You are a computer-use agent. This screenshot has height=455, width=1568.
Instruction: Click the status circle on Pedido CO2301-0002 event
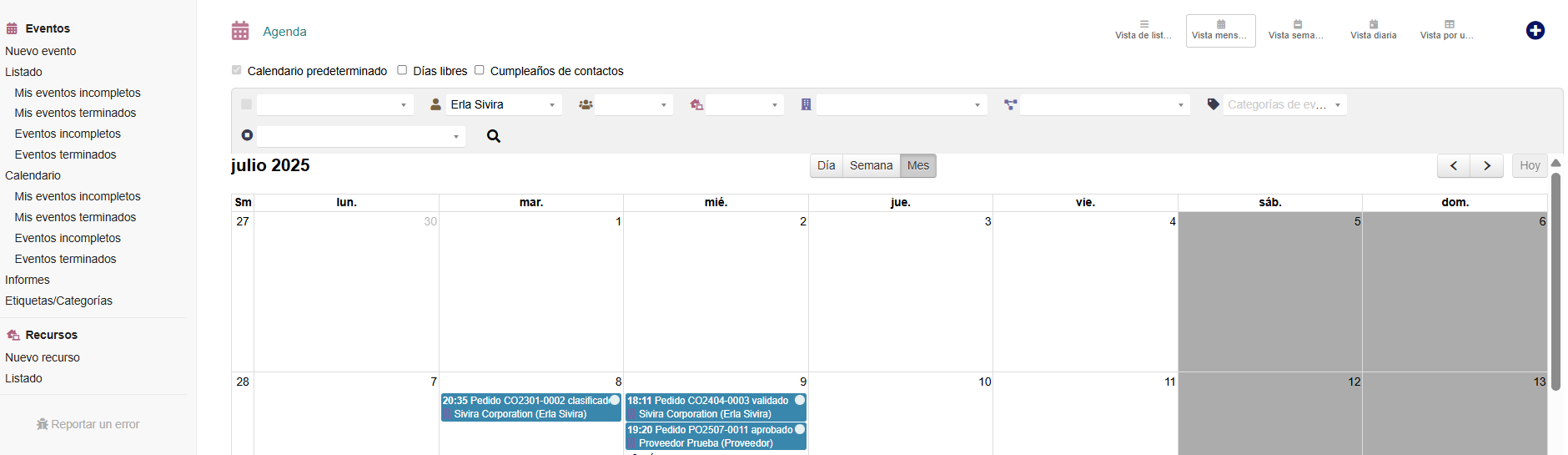615,401
